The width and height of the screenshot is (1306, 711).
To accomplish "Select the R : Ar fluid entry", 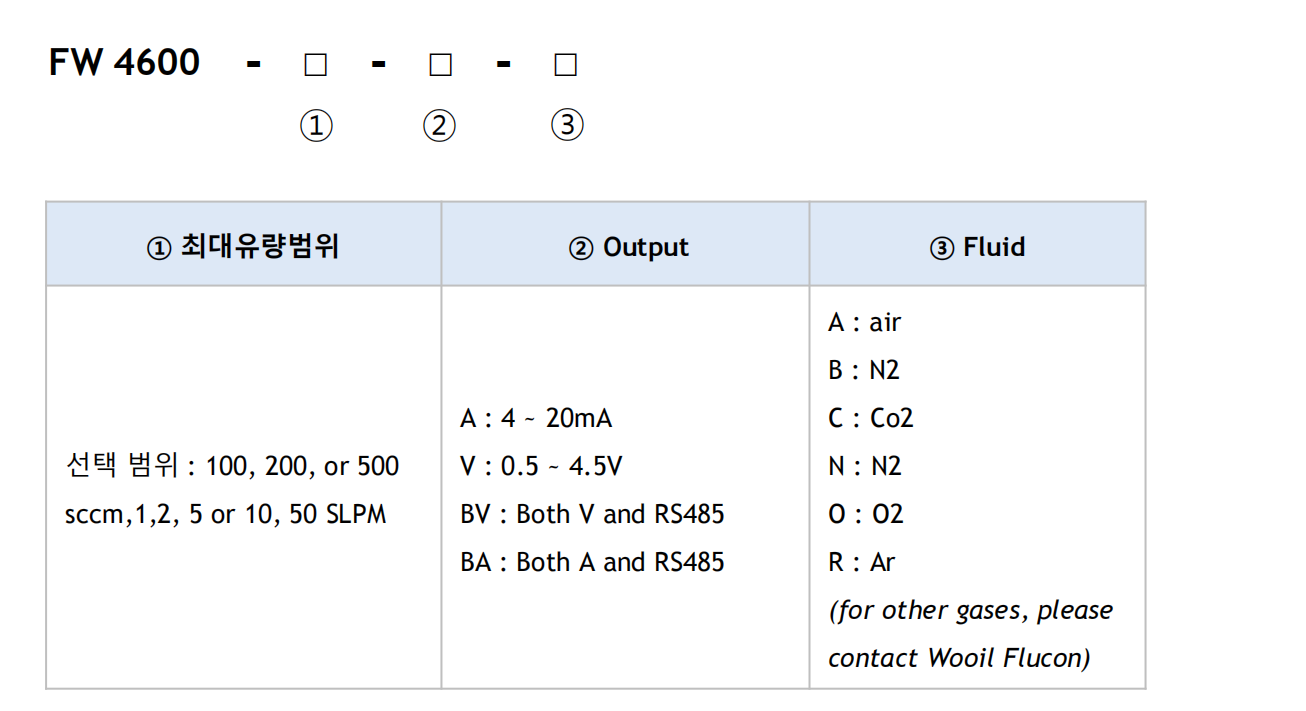I will tap(861, 562).
